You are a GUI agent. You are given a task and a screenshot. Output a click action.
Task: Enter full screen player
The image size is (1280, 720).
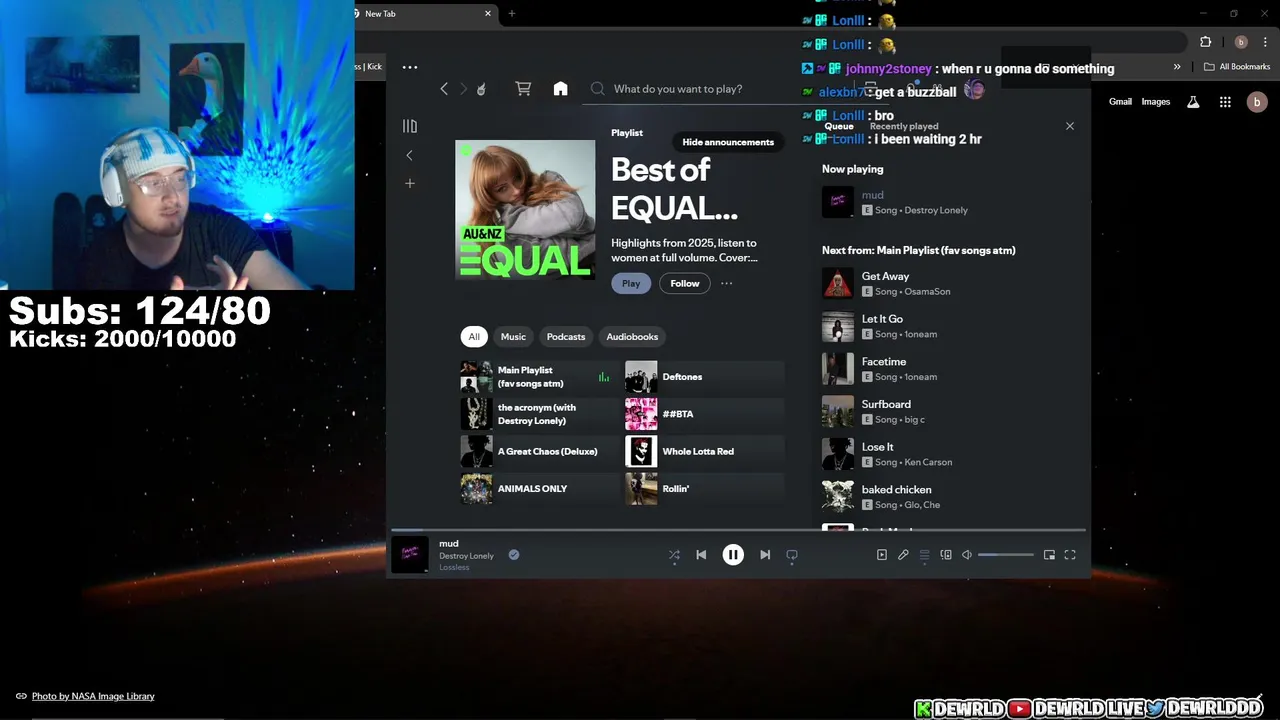point(1070,555)
